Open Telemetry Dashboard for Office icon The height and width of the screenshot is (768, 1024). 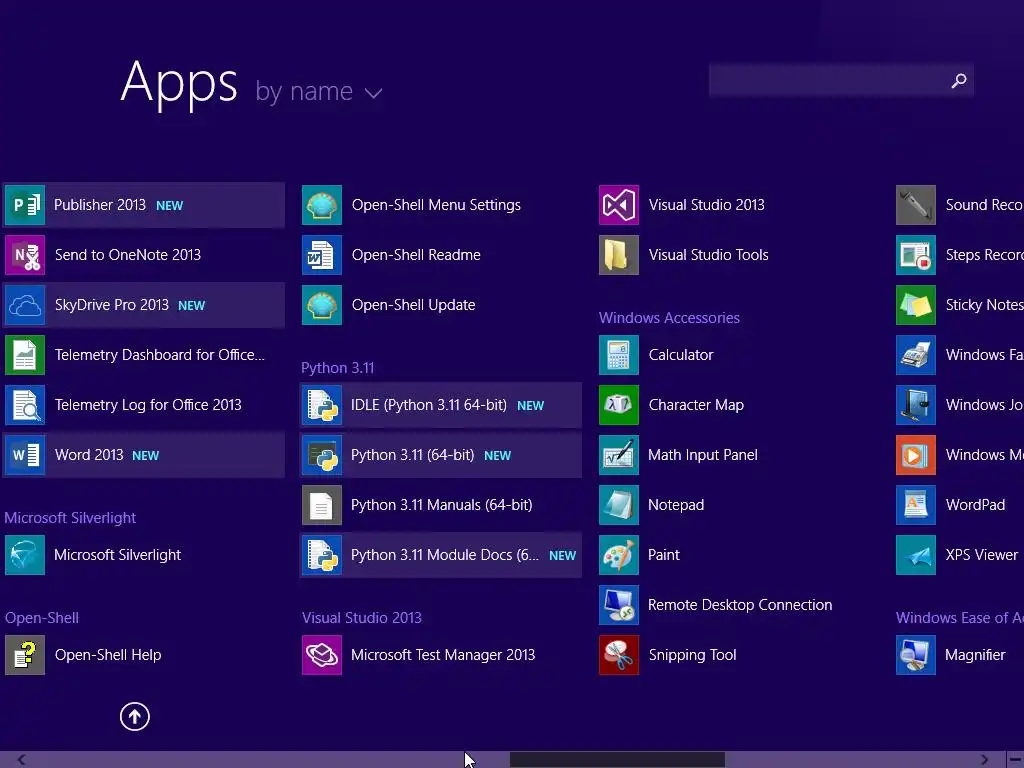(x=25, y=355)
